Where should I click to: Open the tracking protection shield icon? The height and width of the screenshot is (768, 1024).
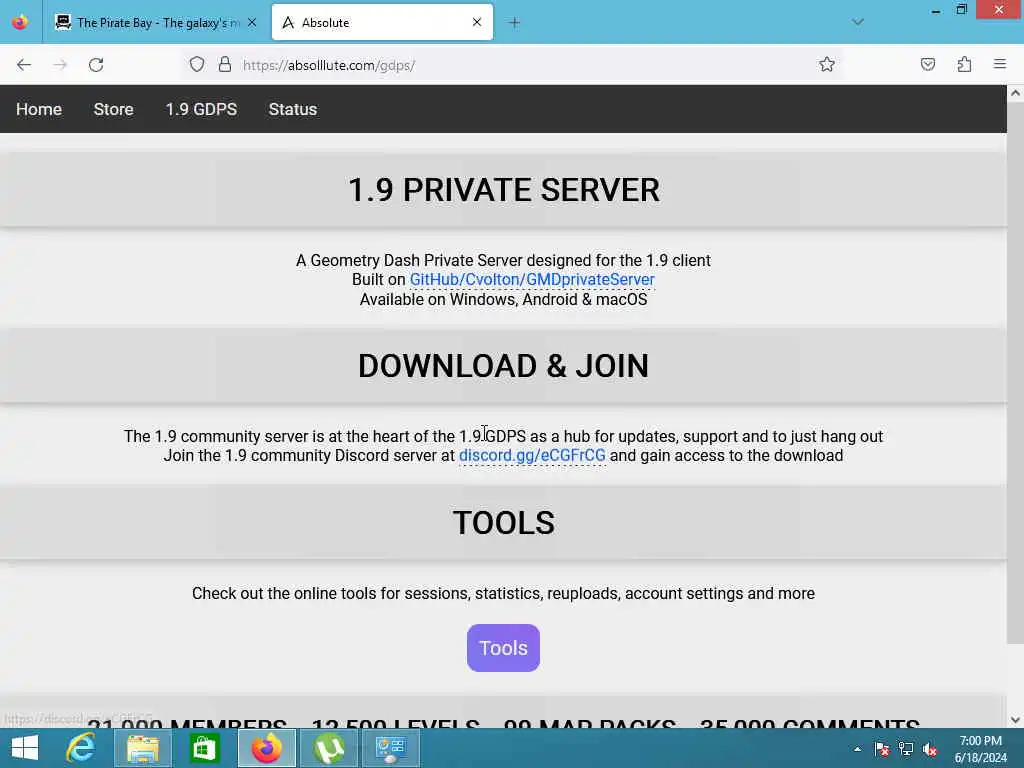pos(197,65)
